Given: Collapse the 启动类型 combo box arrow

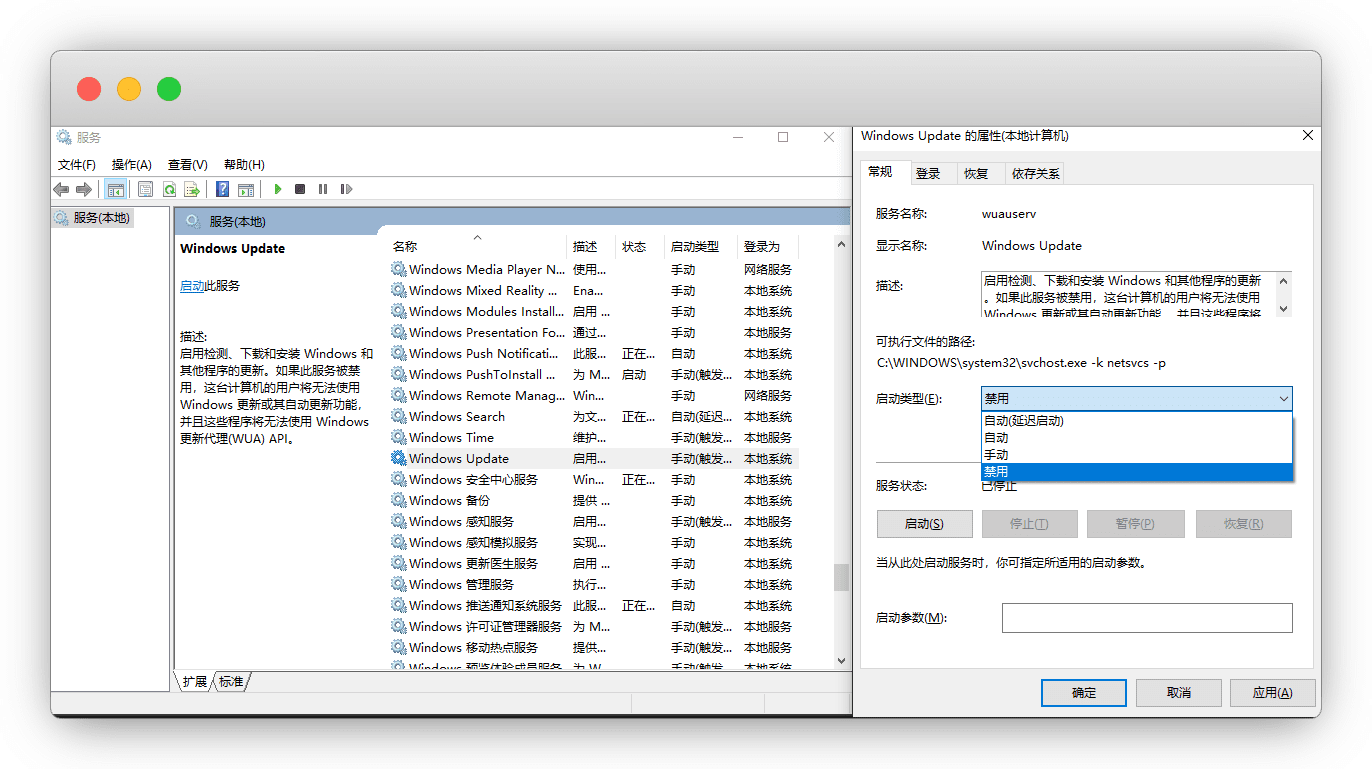Looking at the screenshot, I should pyautogui.click(x=1283, y=399).
